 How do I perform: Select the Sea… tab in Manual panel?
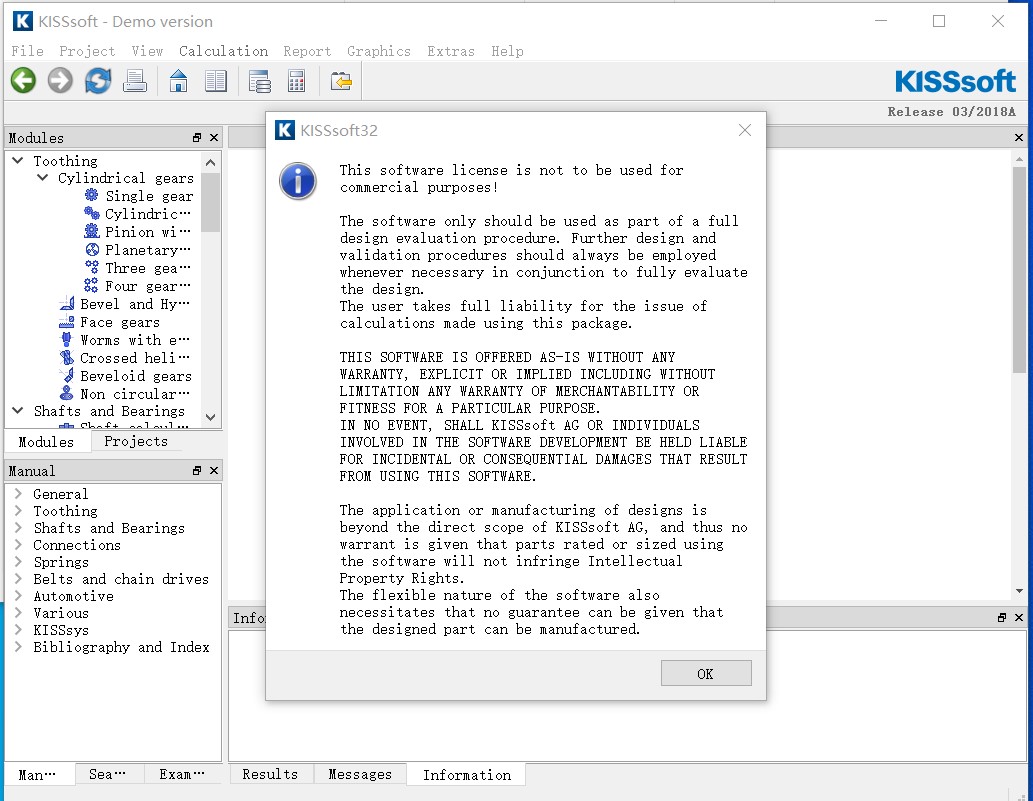point(107,775)
